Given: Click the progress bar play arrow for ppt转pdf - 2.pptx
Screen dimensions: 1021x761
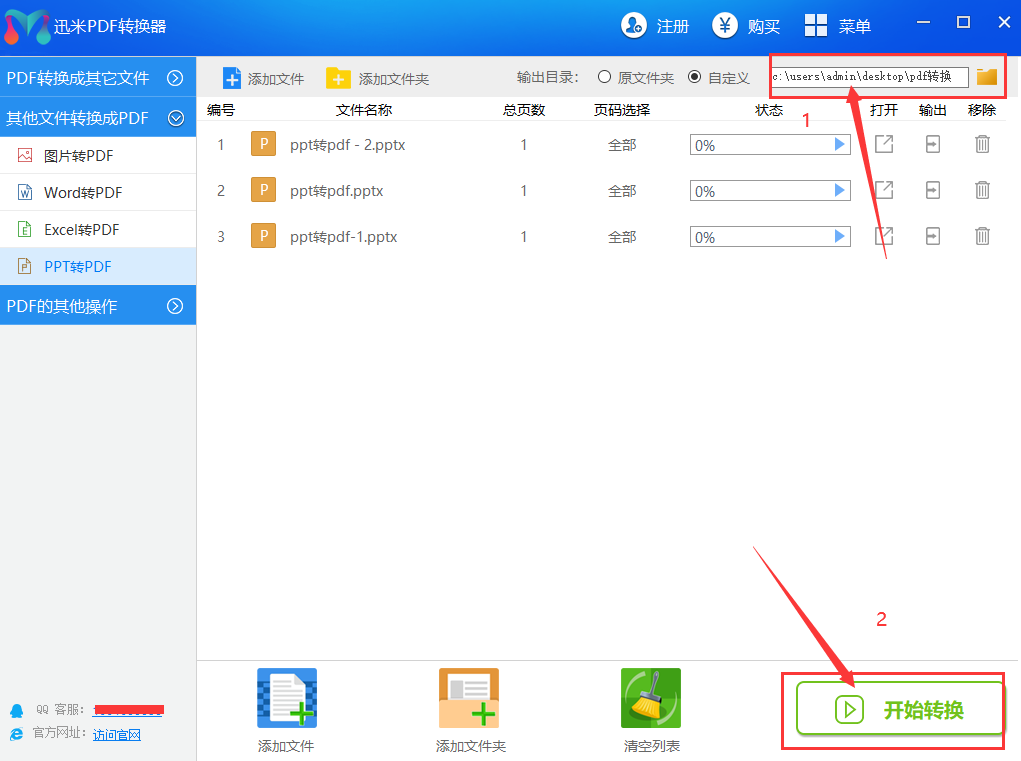Looking at the screenshot, I should point(840,145).
